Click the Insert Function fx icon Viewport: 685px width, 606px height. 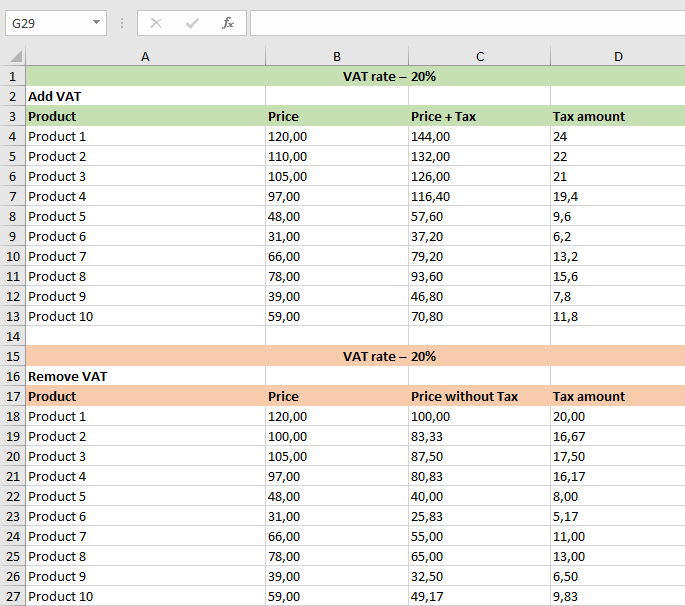click(x=228, y=23)
